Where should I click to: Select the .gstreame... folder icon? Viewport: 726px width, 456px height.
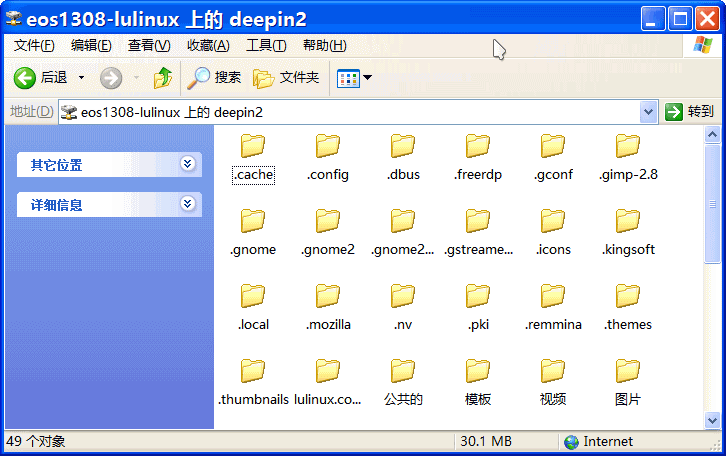coord(478,221)
